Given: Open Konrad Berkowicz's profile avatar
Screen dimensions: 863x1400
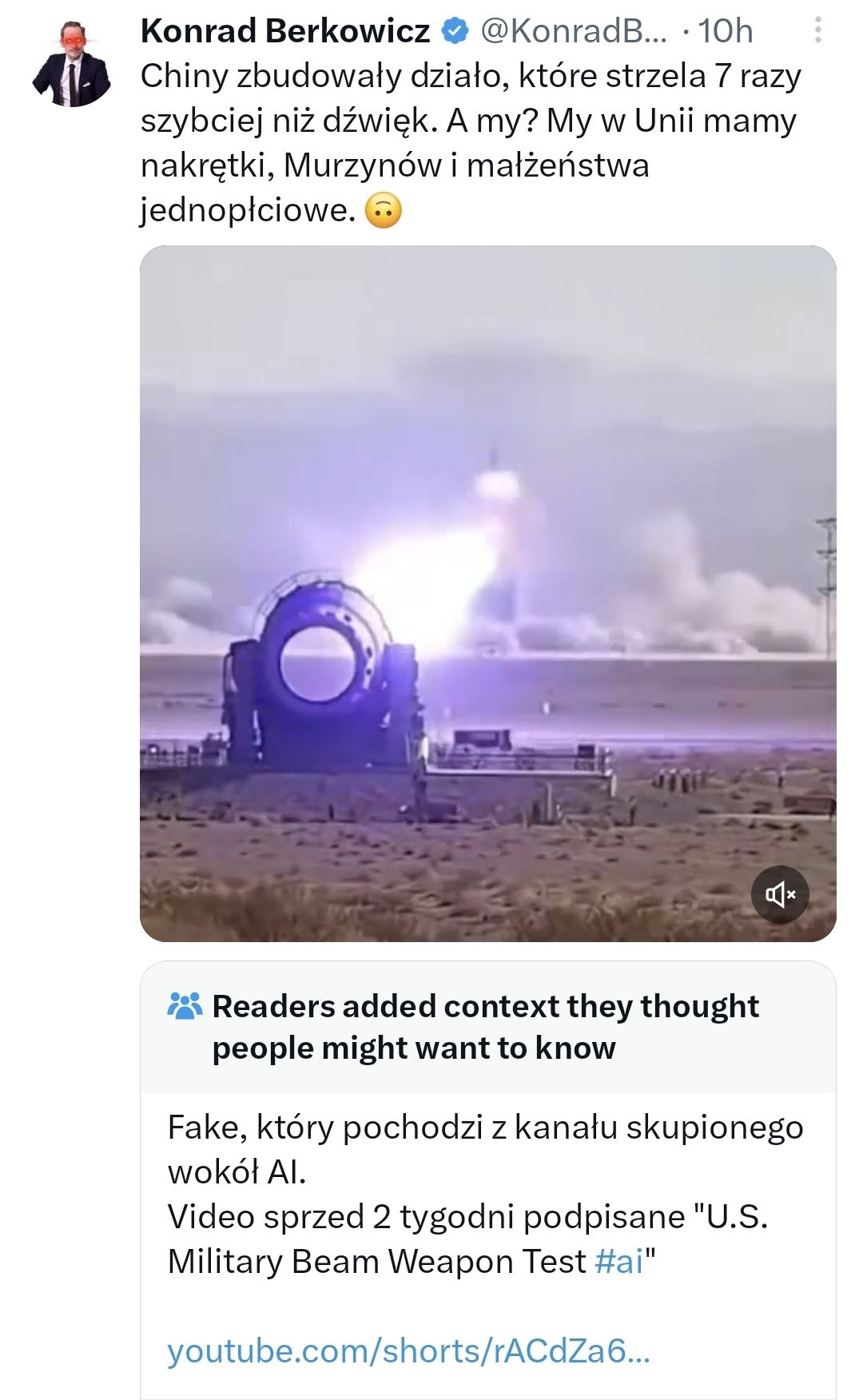Looking at the screenshot, I should 71,64.
